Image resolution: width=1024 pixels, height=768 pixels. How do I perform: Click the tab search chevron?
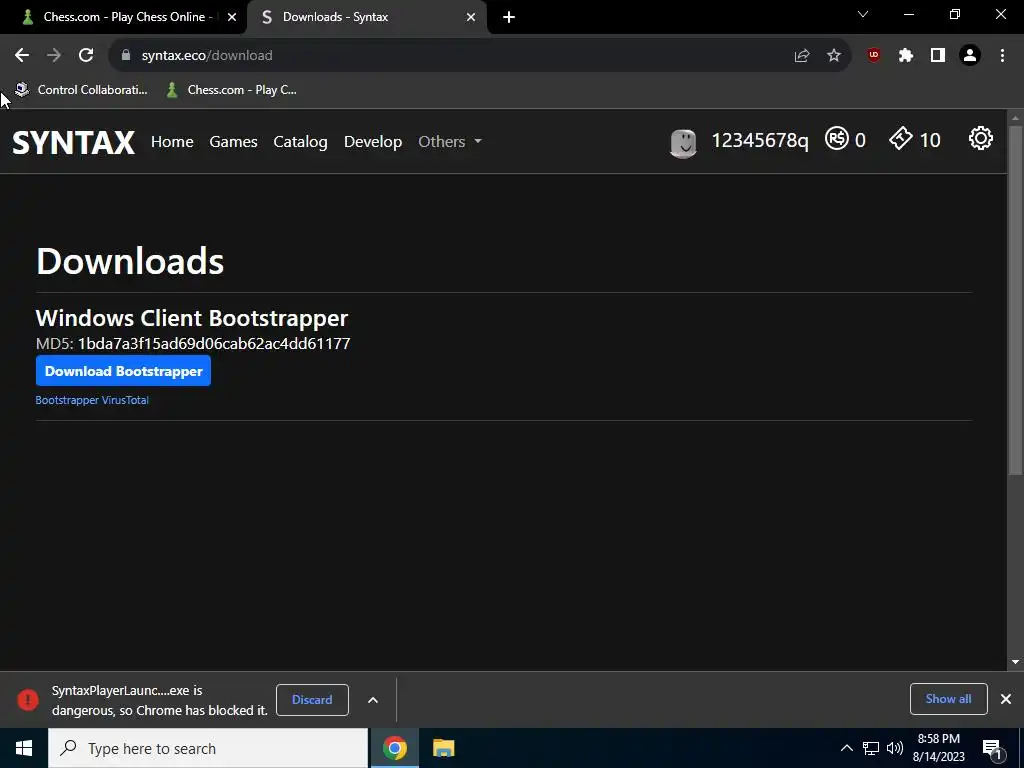863,14
